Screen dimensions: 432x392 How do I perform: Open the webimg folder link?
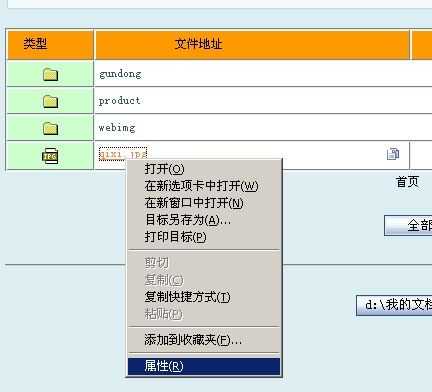[x=117, y=128]
